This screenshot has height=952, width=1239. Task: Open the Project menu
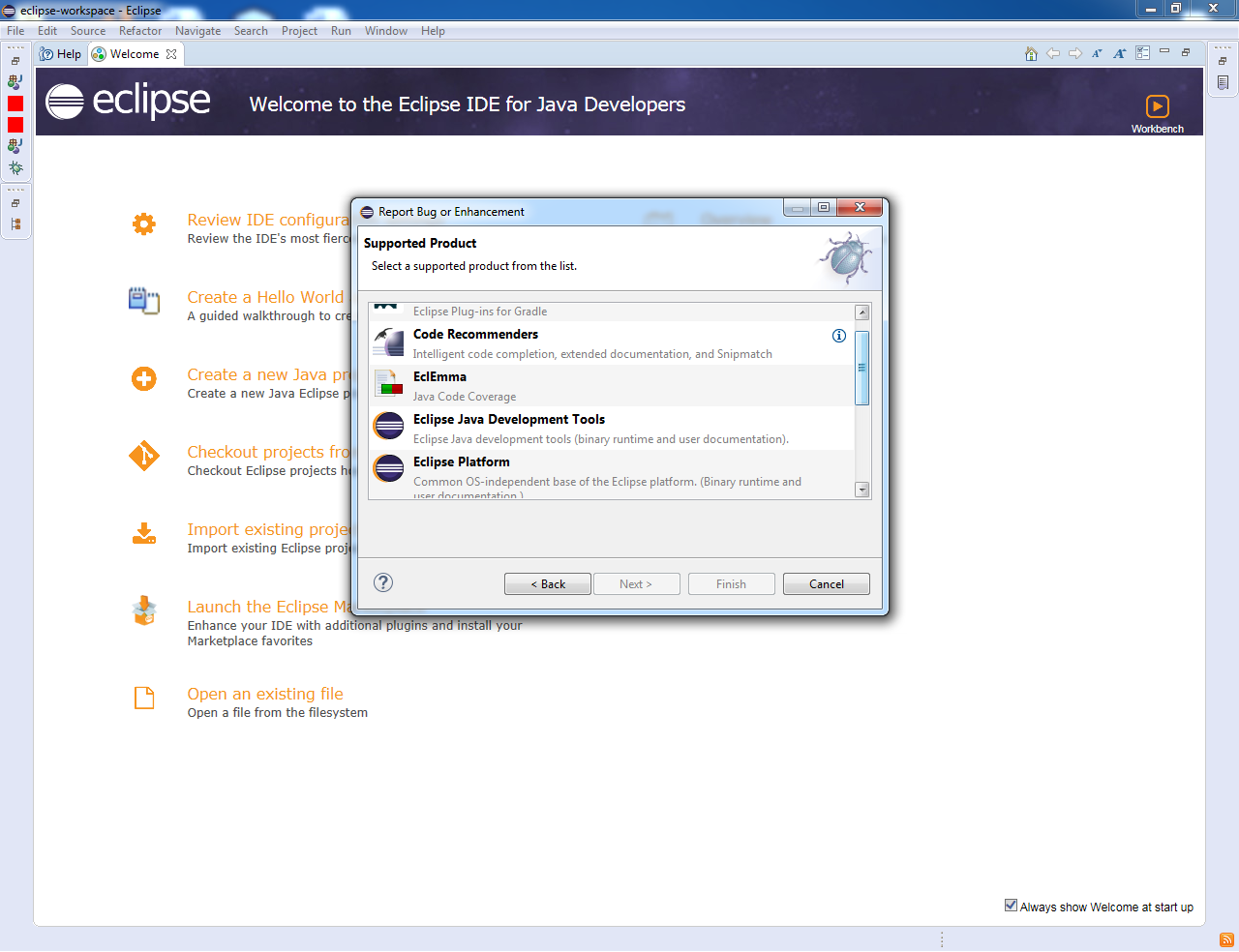point(300,31)
